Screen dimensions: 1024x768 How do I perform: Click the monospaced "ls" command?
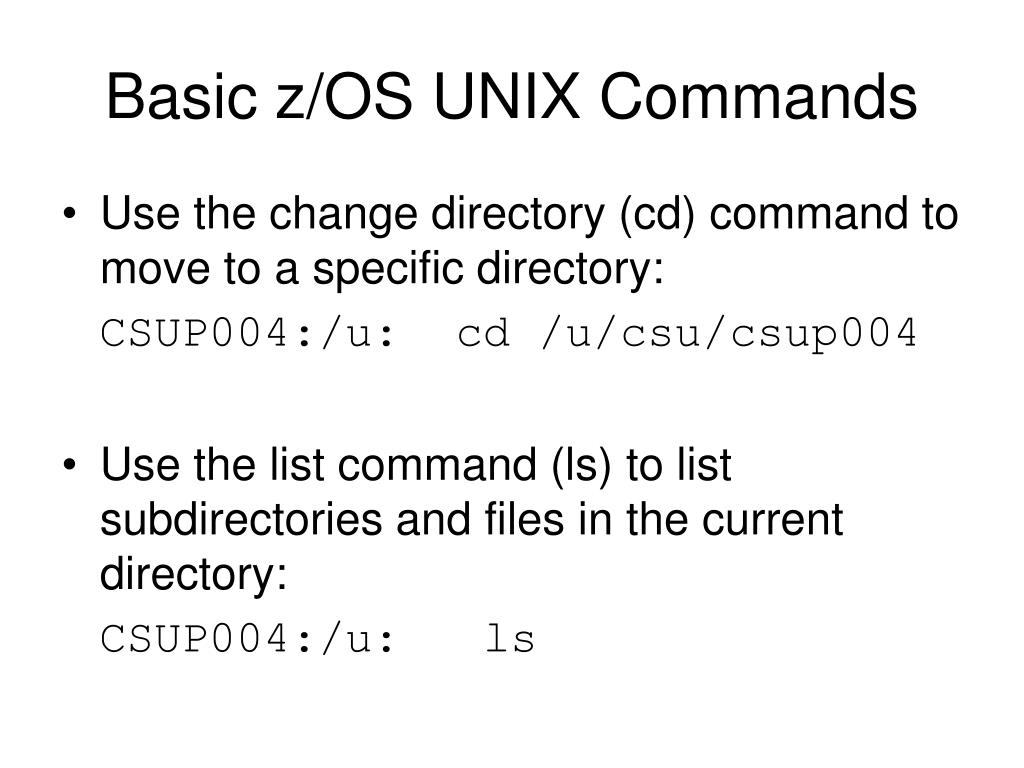[x=510, y=638]
